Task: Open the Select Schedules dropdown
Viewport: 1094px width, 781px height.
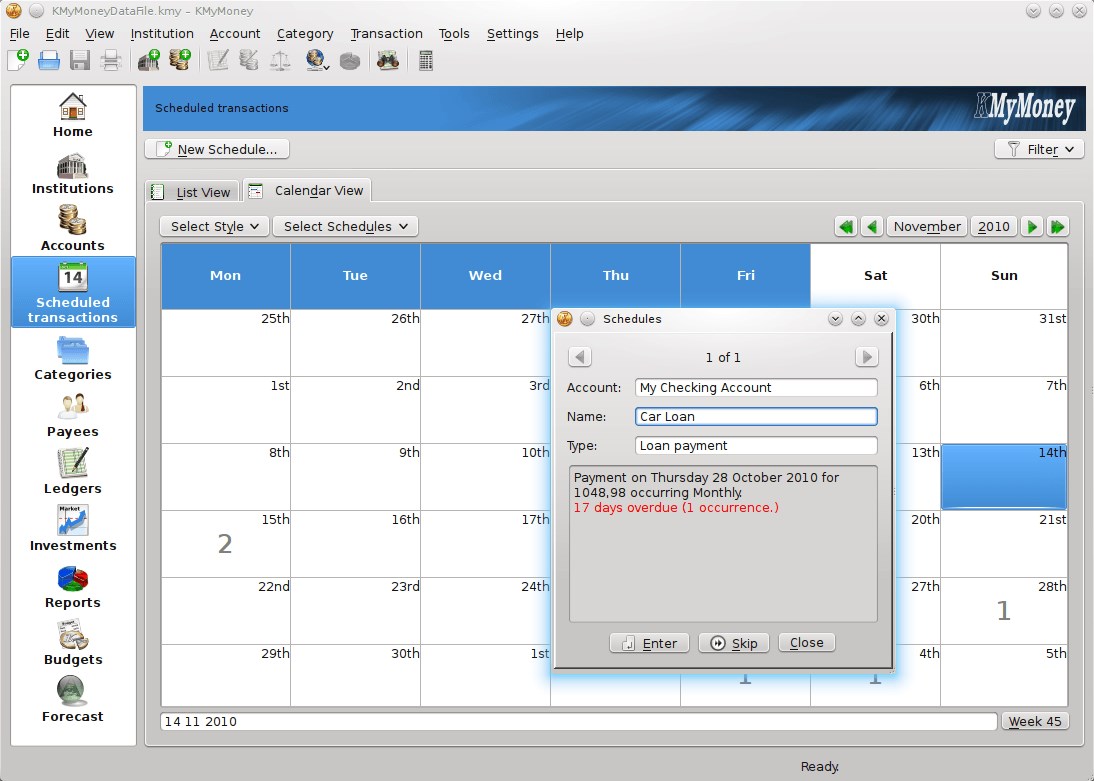Action: 345,227
